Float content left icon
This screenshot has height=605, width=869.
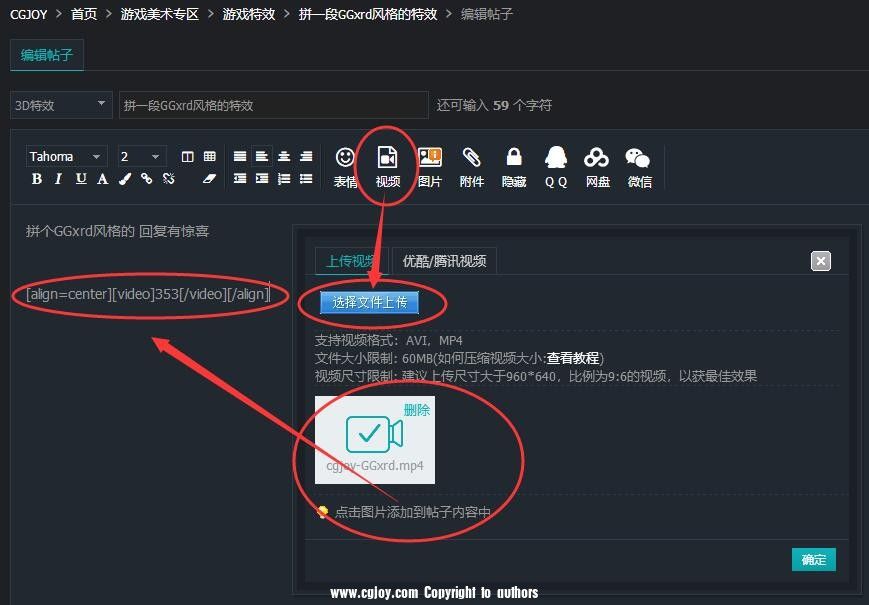click(x=240, y=179)
